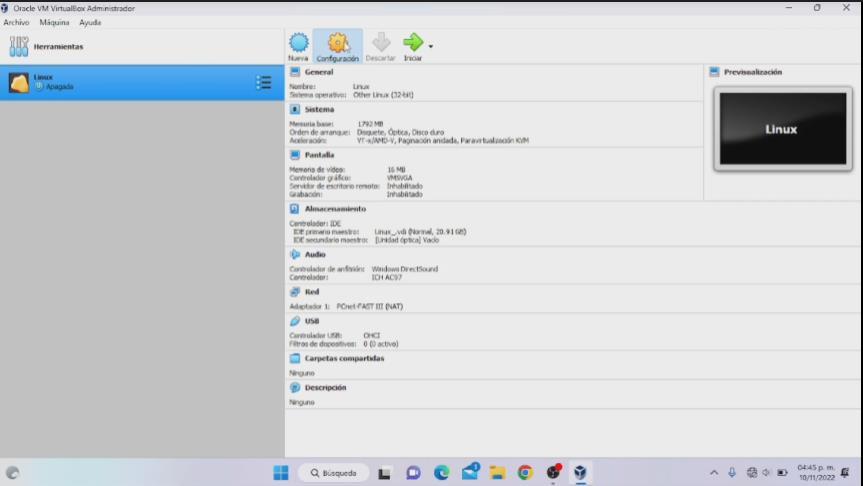863x486 pixels.
Task: Click the Almacenamiento section heading
Action: [335, 209]
